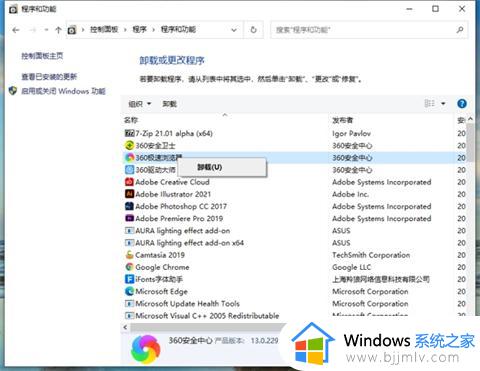Click the Google Chrome icon
Viewport: 480px width, 371px height.
[x=129, y=267]
